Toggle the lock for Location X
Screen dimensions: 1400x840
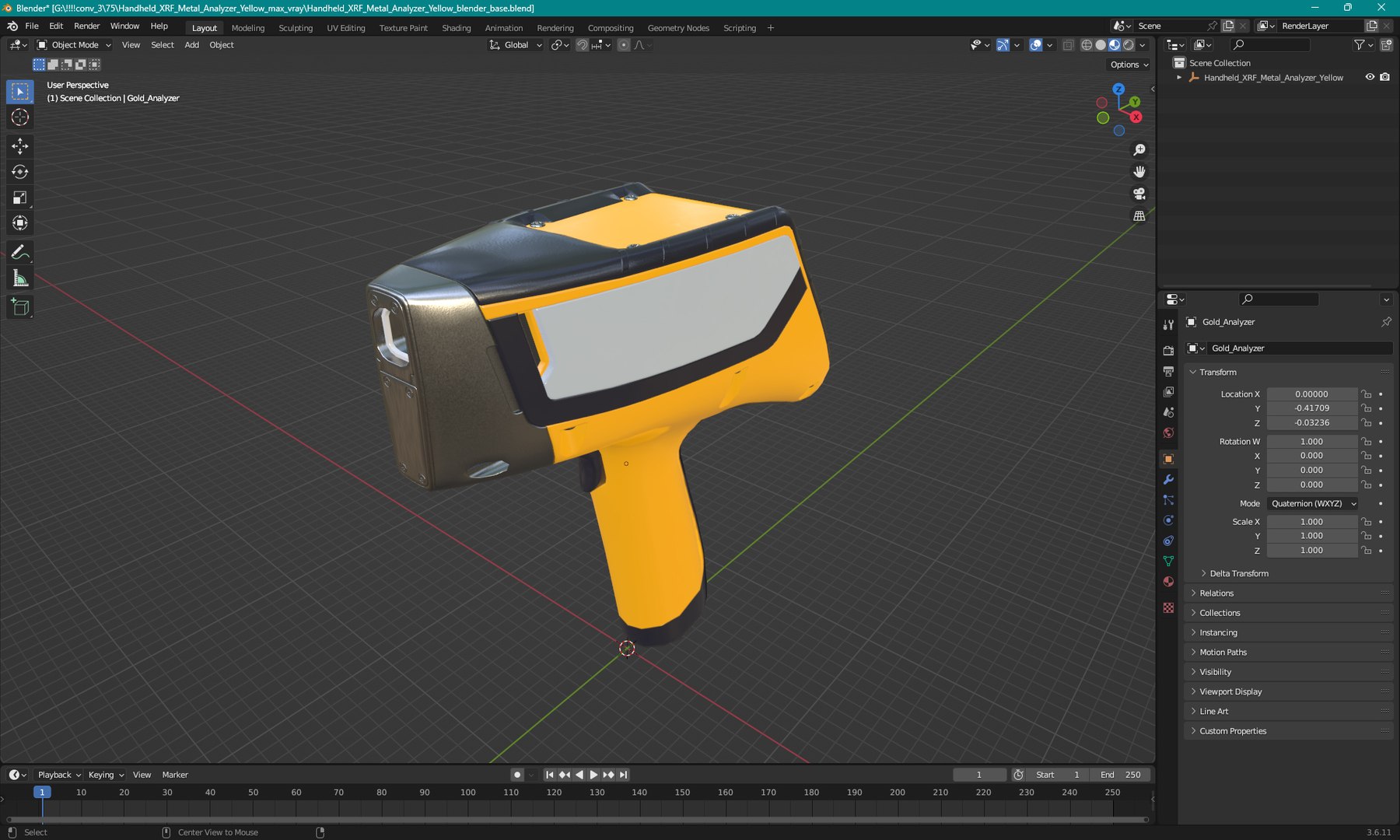(x=1367, y=394)
